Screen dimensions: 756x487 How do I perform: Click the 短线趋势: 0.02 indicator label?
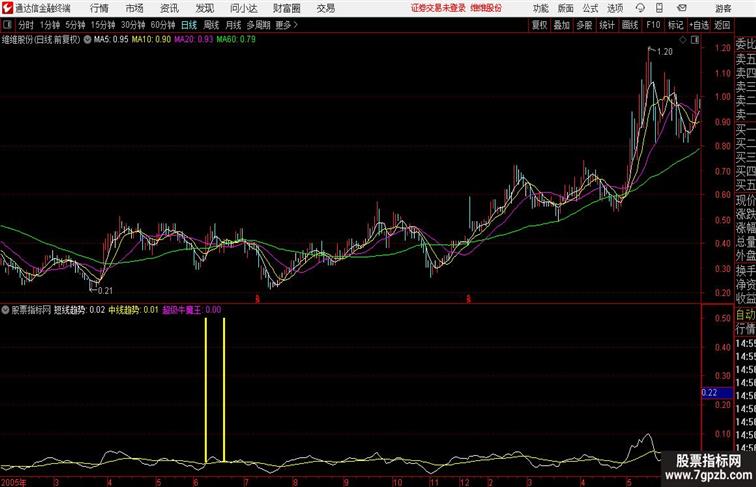click(x=79, y=310)
